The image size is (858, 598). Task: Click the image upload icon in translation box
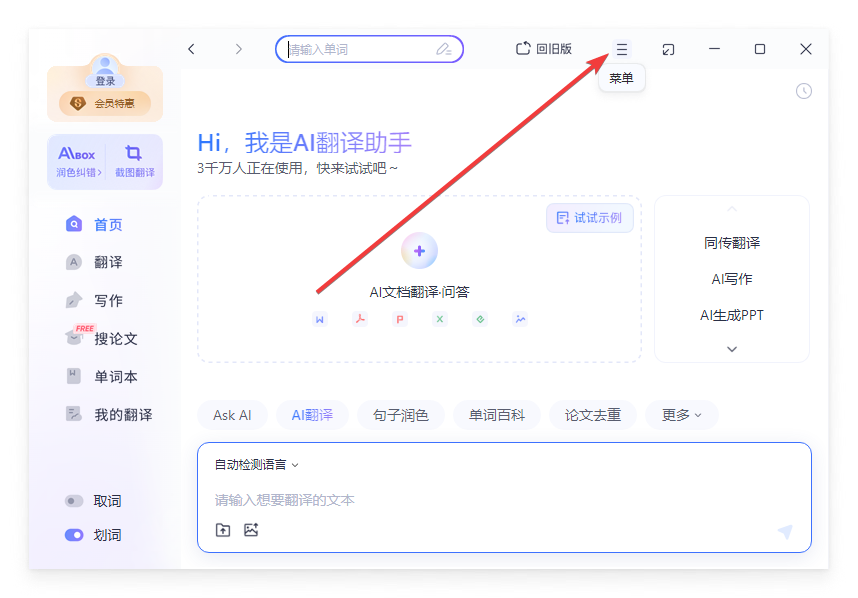click(x=251, y=530)
